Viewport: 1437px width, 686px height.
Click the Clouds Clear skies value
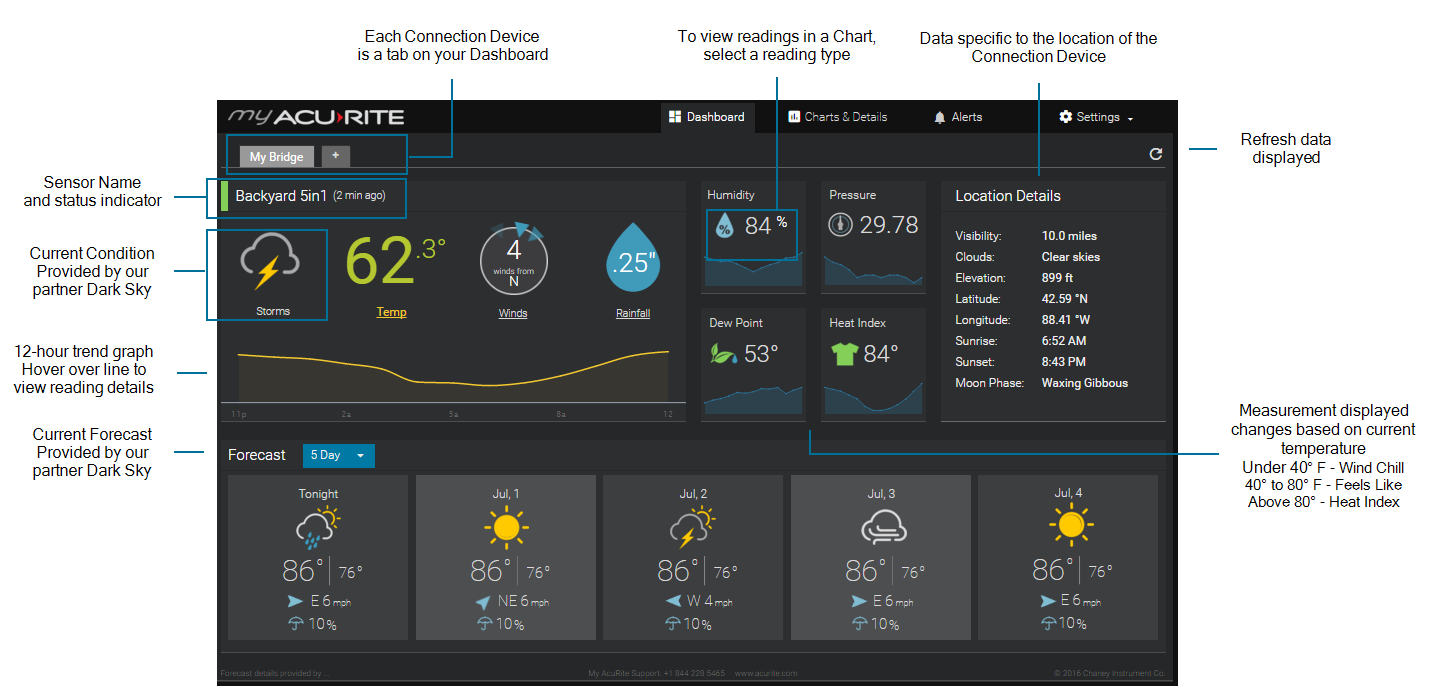point(1071,257)
